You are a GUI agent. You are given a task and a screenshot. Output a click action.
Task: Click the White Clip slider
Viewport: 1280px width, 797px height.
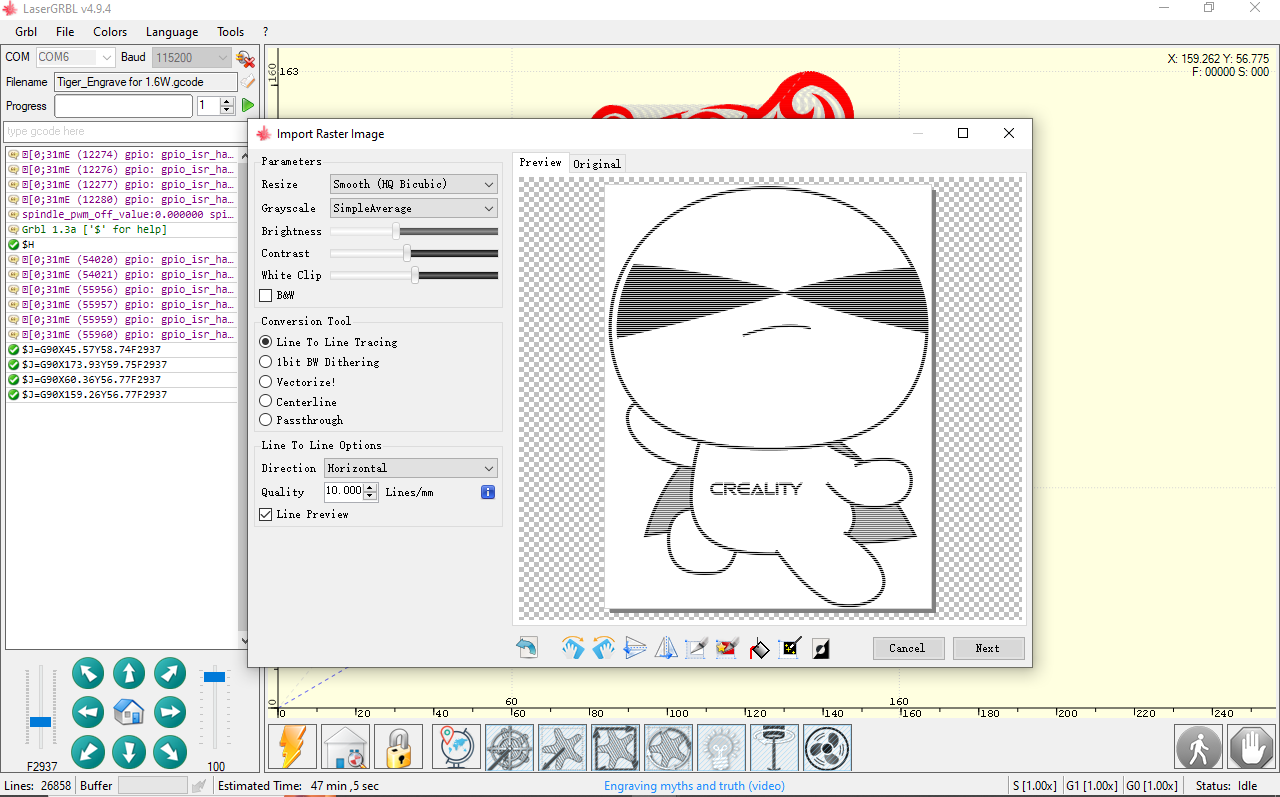tap(414, 275)
